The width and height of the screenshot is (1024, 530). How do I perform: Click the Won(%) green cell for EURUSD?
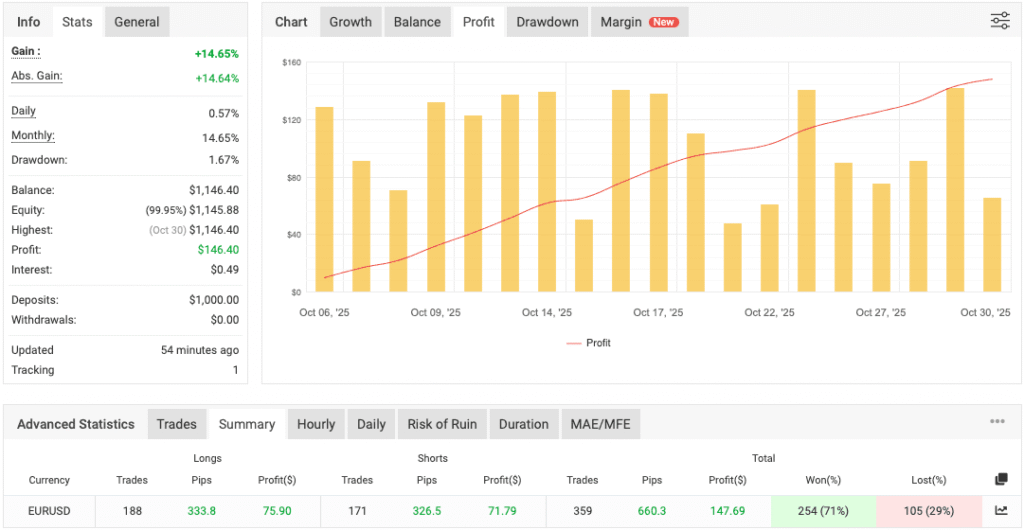point(823,510)
